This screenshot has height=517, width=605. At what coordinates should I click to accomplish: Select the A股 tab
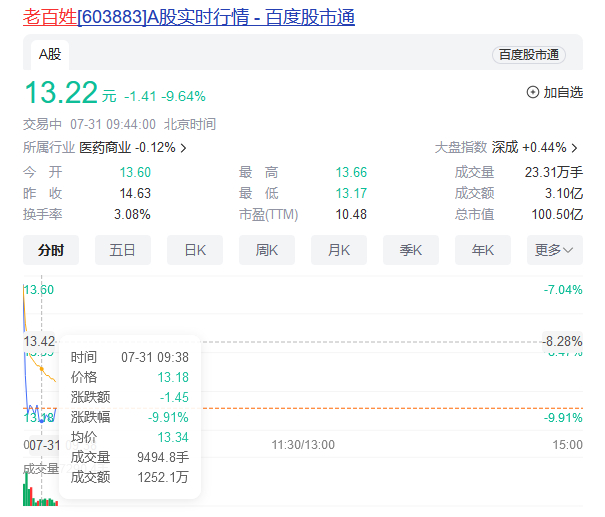coord(50,54)
